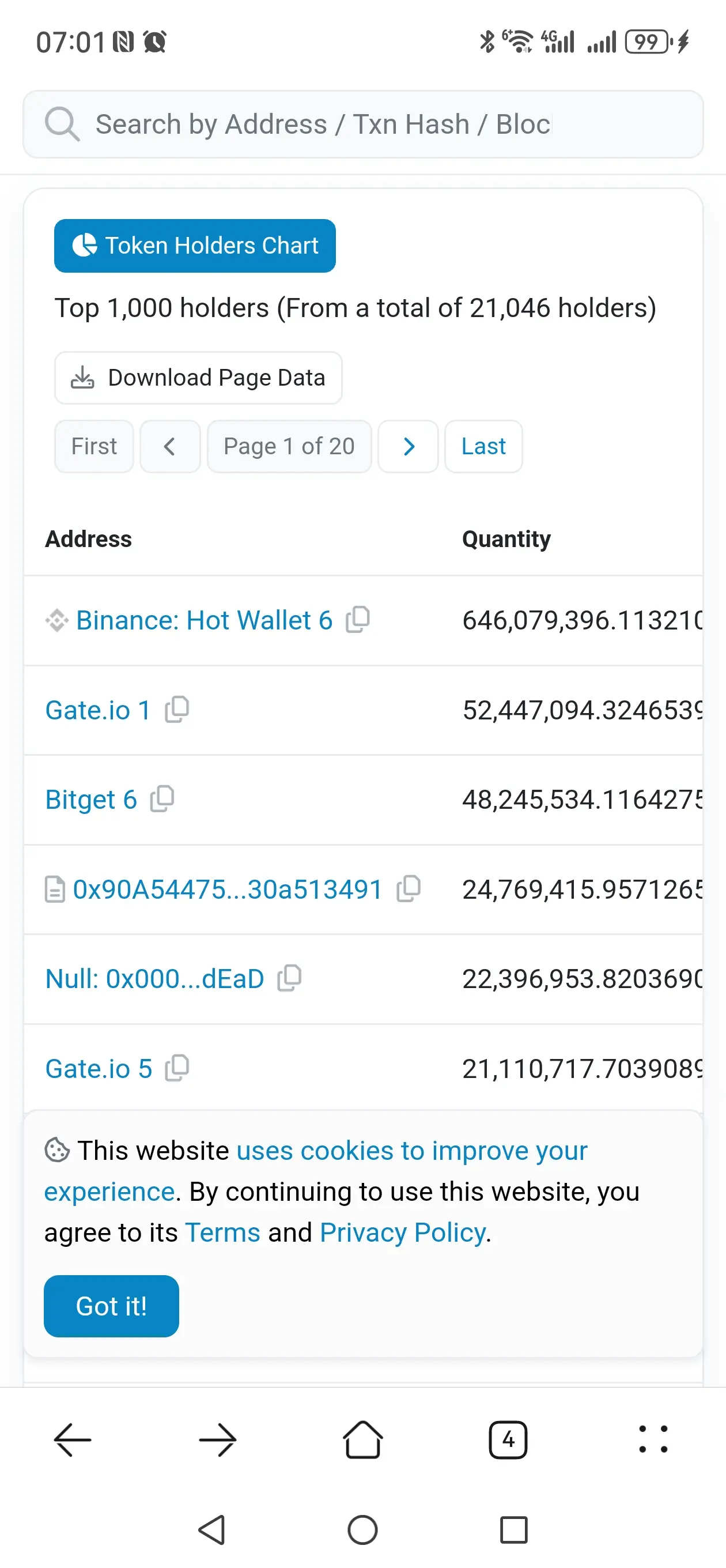726x1568 pixels.
Task: Select the Quantity column header
Action: click(506, 540)
